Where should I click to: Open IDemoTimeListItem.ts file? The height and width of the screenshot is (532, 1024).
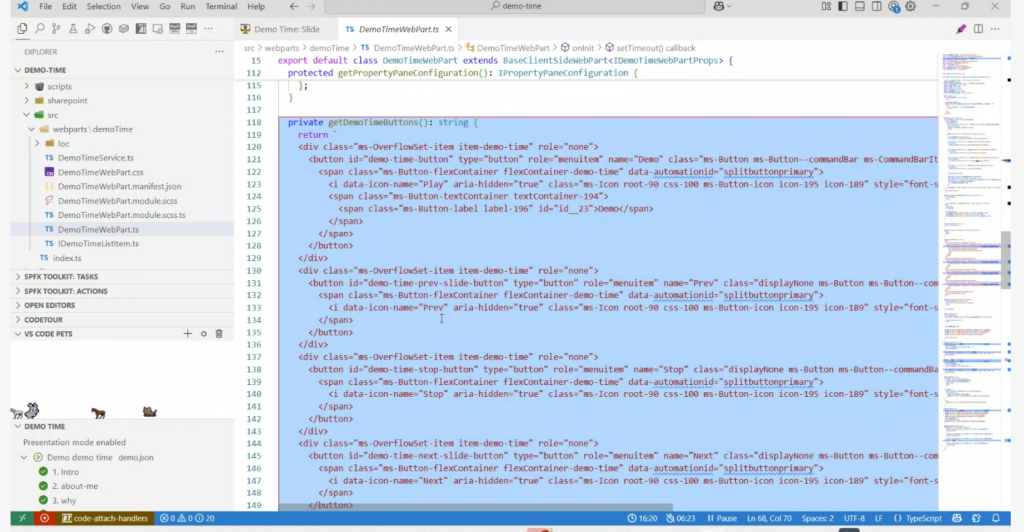point(98,243)
